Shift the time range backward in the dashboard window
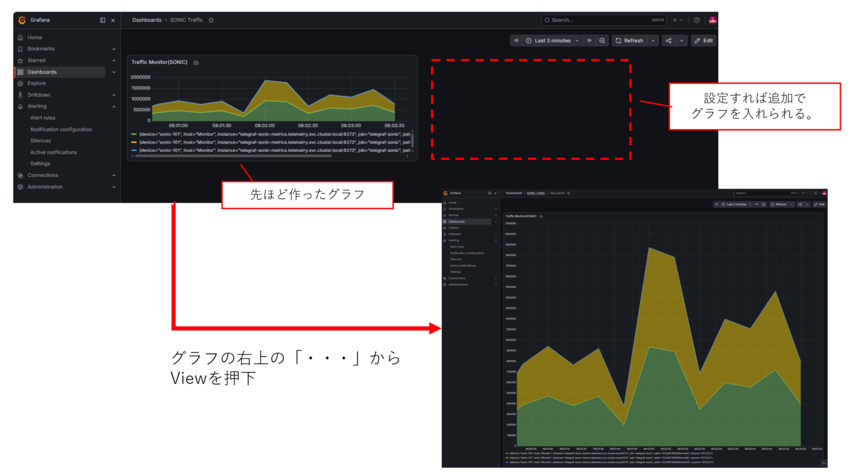Viewport: 850px width, 476px height. [x=516, y=41]
